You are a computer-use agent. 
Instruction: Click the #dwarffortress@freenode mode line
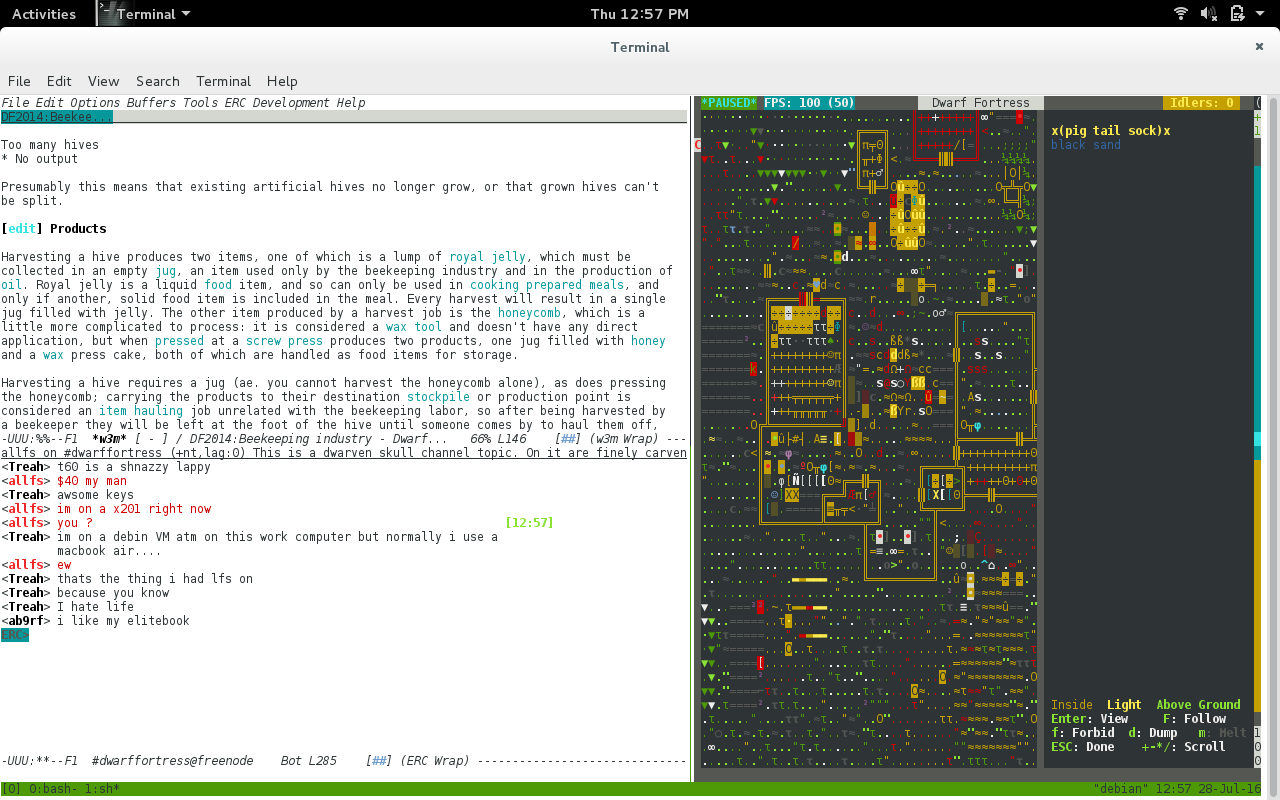(344, 761)
